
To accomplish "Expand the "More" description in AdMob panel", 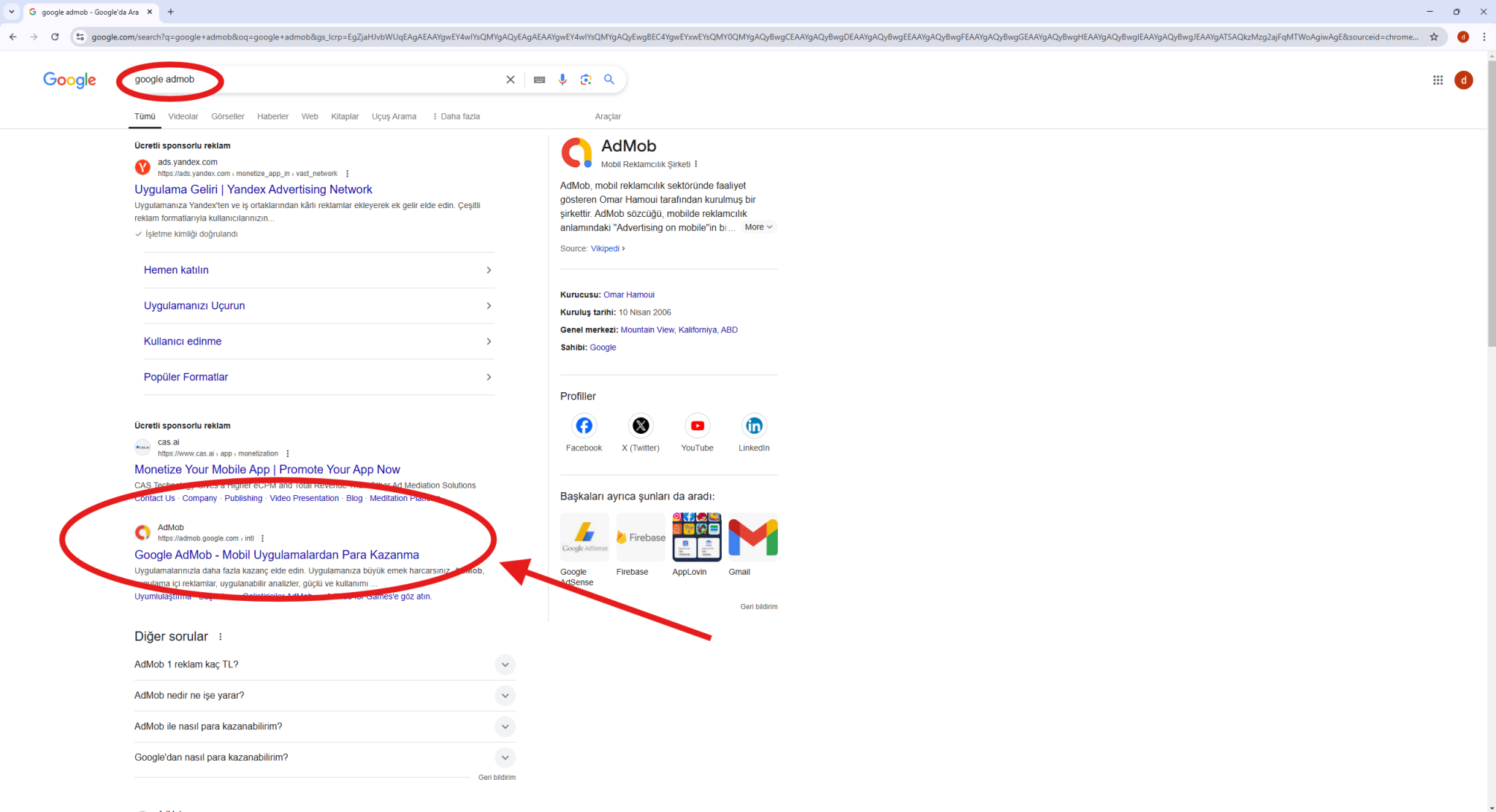I will click(x=758, y=227).
